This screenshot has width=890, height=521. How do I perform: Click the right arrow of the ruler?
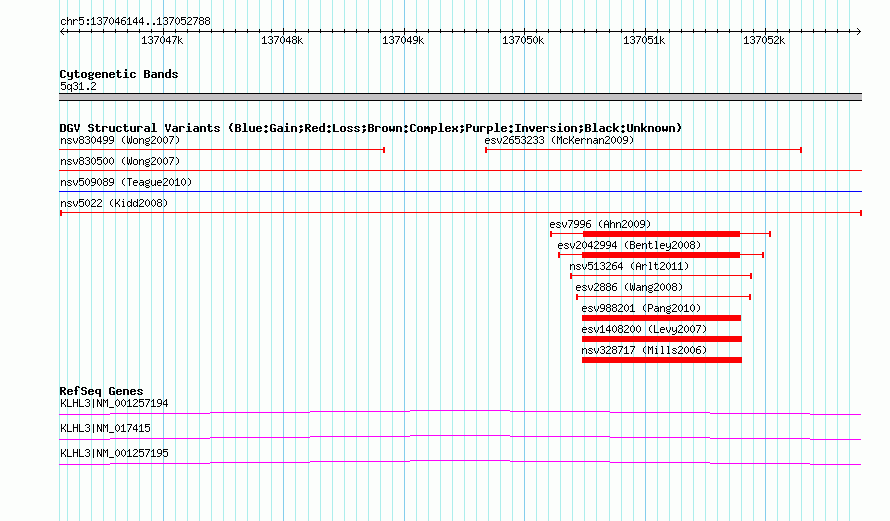858,31
